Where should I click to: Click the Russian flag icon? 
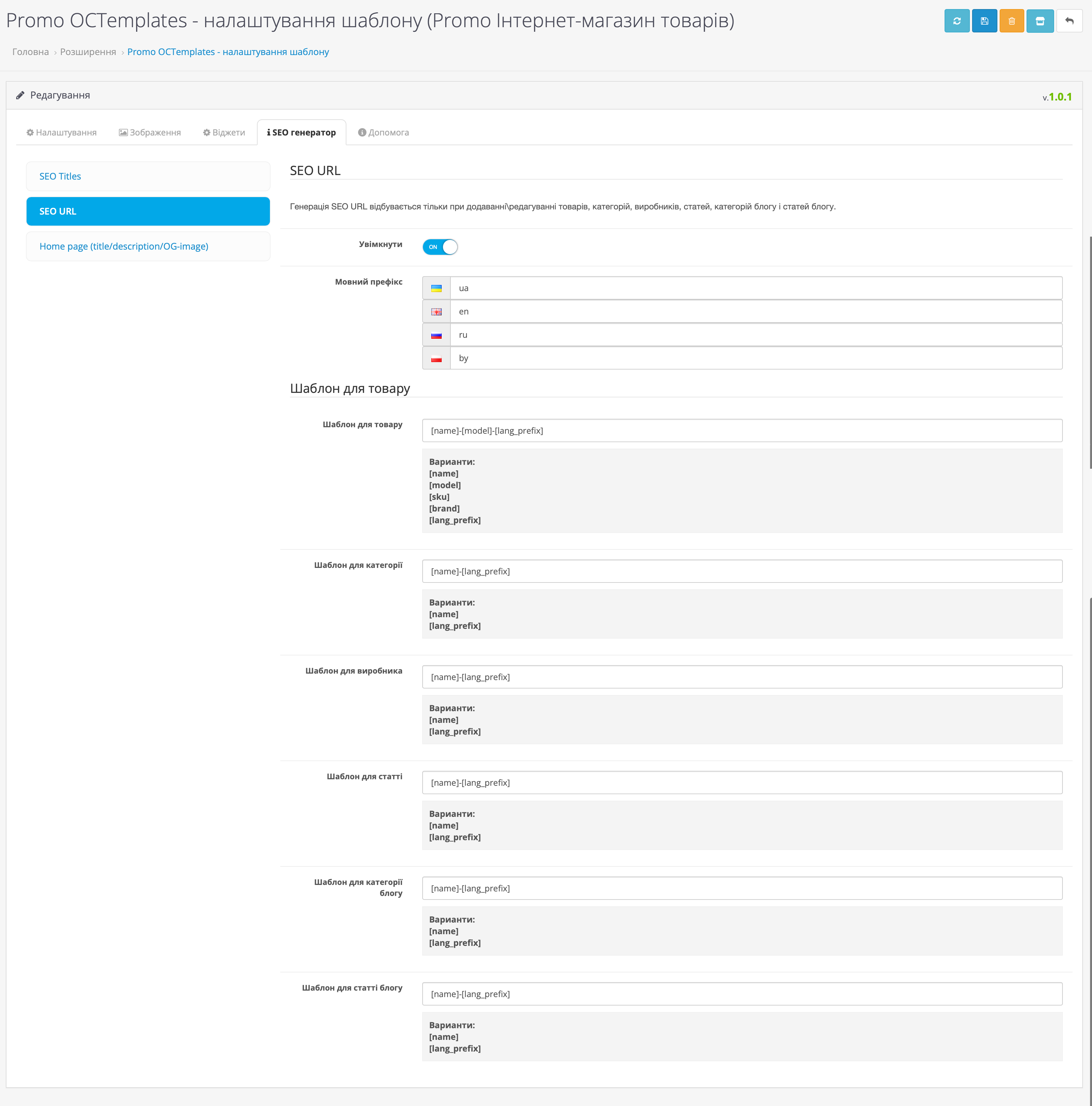click(436, 335)
